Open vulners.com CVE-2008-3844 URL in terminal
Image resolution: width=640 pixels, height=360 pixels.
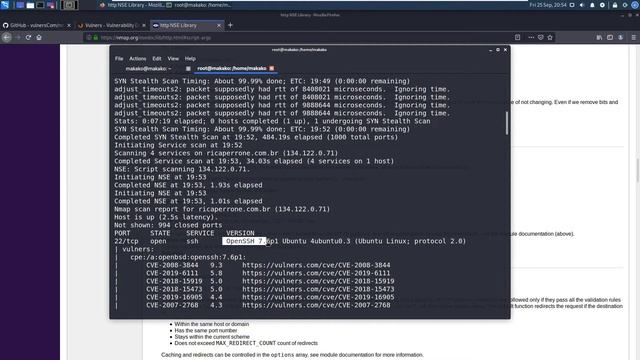coord(316,265)
